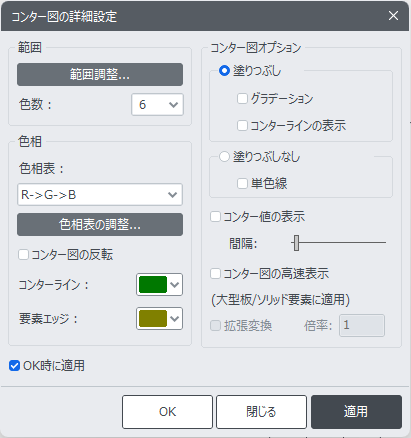The image size is (411, 438).
Task: Click the 適用 button
Action: (x=356, y=412)
